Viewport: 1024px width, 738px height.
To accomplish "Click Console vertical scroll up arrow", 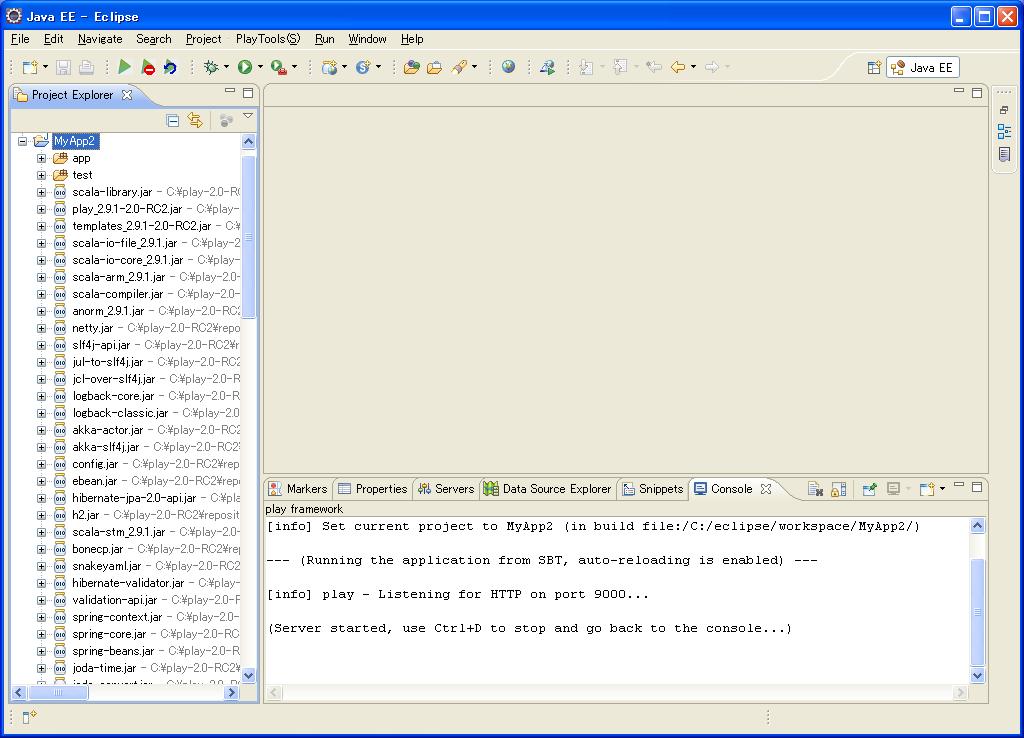I will 978,526.
